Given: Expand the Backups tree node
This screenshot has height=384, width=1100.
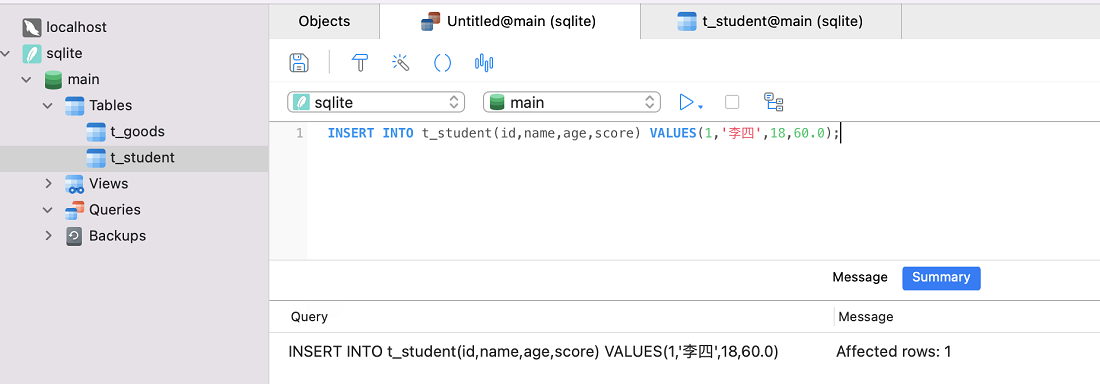Looking at the screenshot, I should [48, 236].
